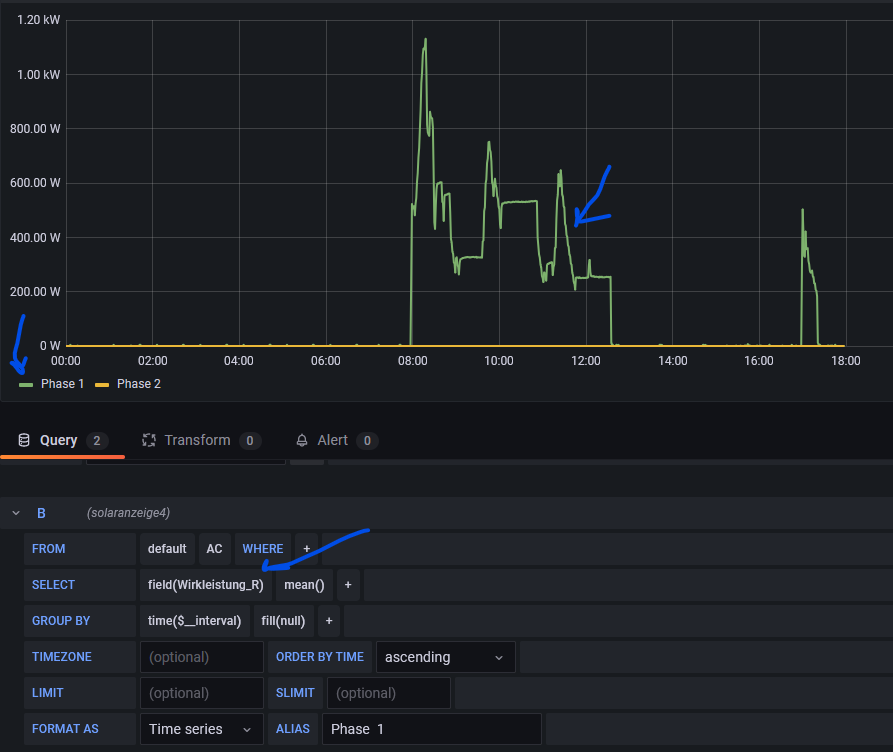893x752 pixels.
Task: Click the database icon on the Query tab
Action: 24,440
